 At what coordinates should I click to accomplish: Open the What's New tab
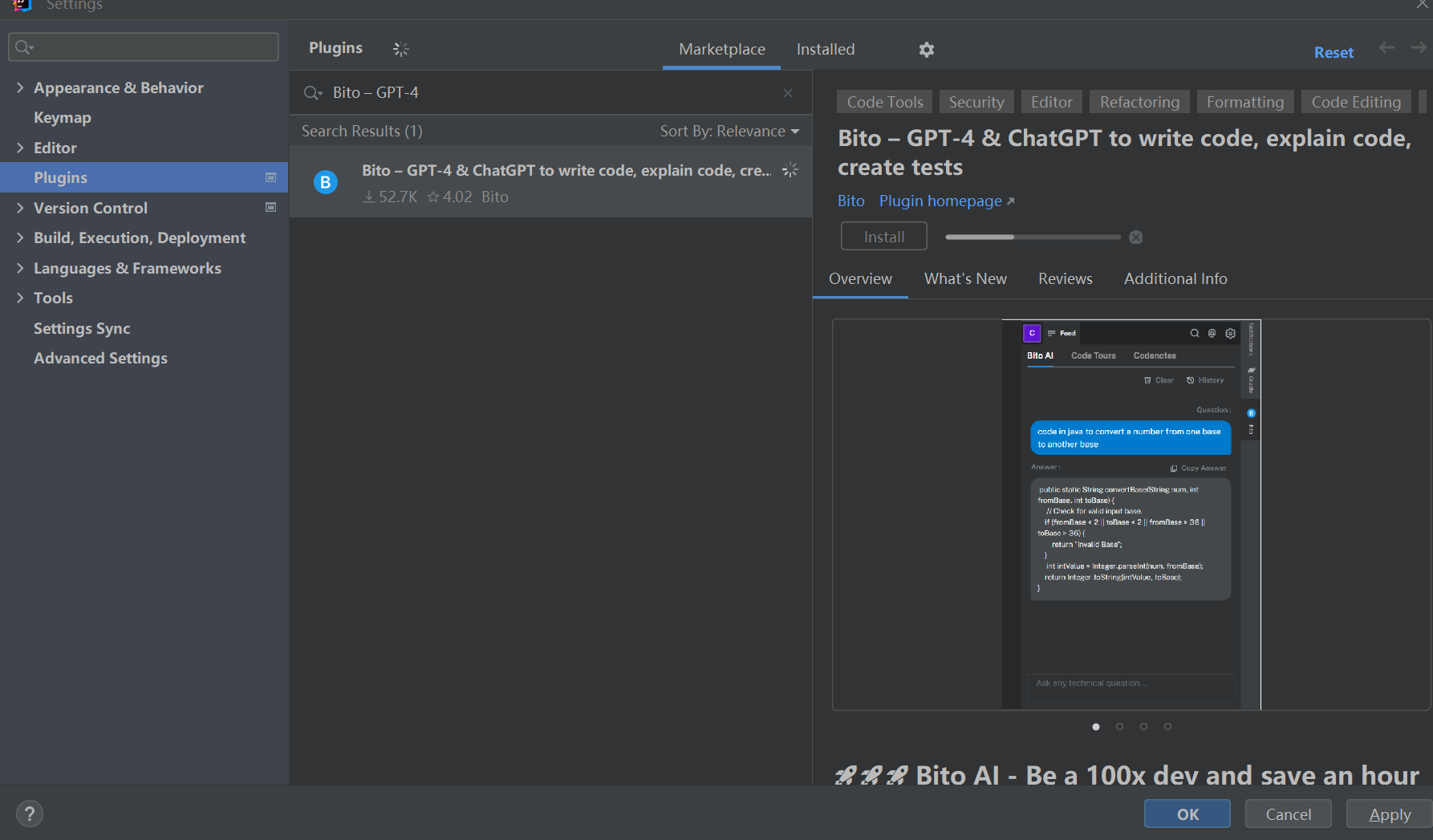(x=965, y=278)
